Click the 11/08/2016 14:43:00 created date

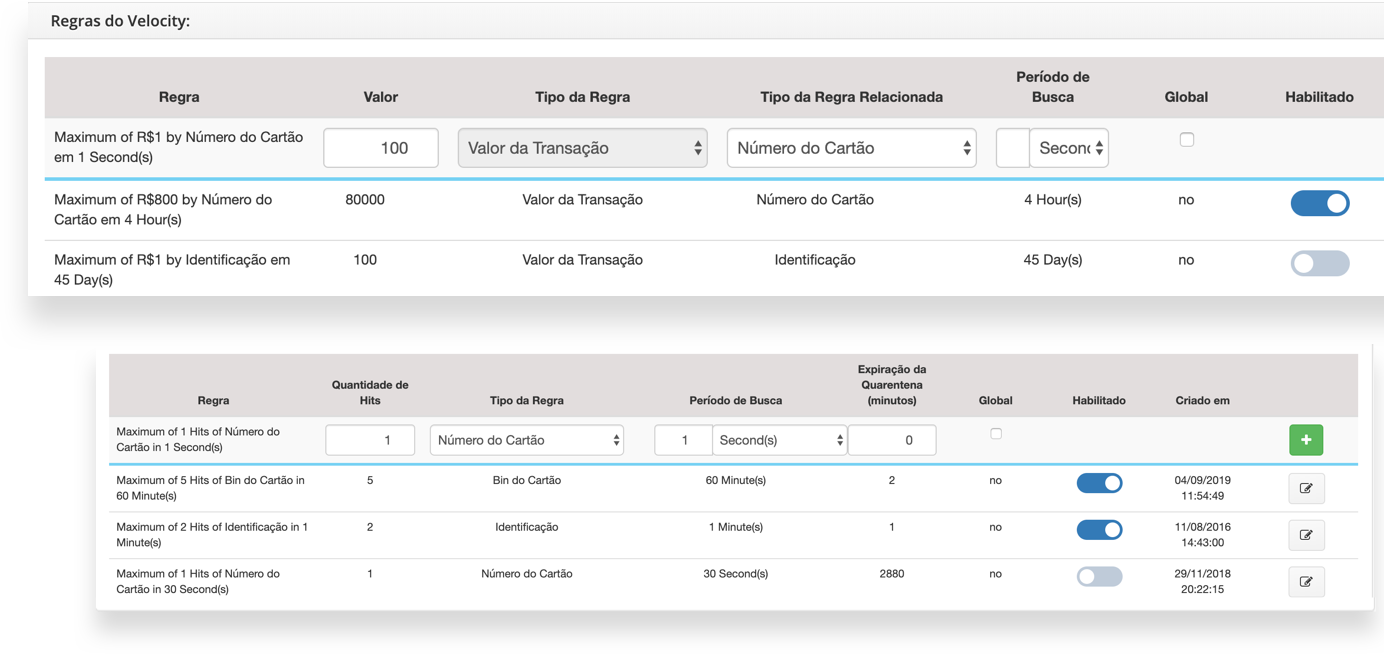coord(1203,535)
